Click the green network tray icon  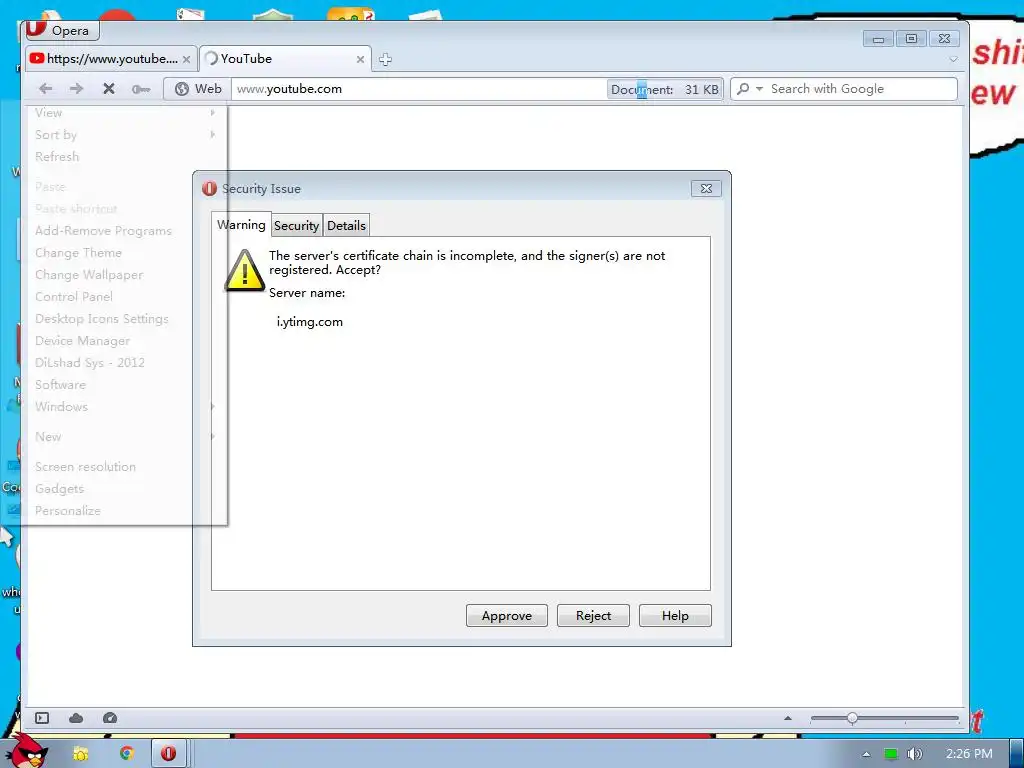[x=891, y=754]
